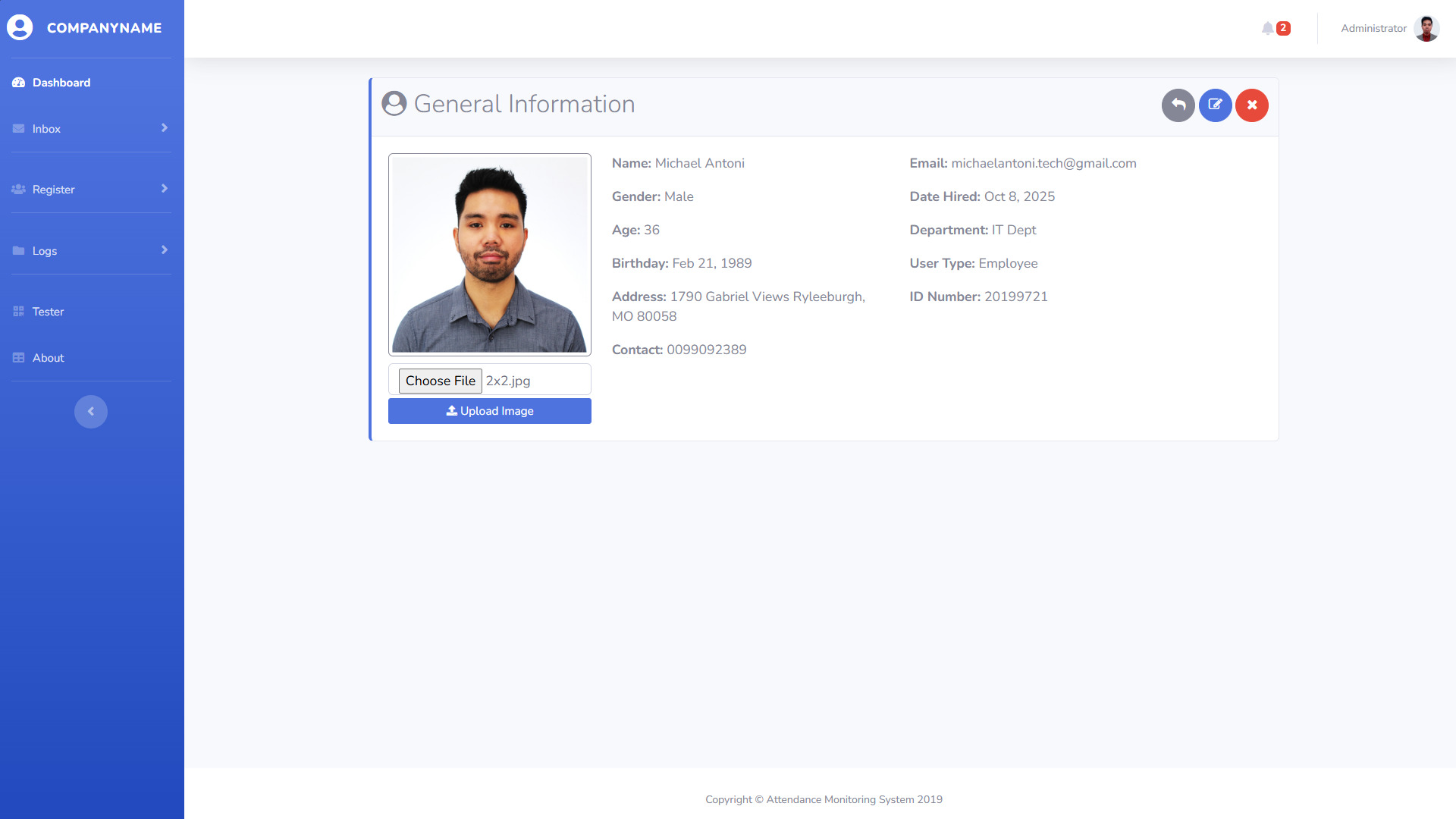Click the gray back arrow button
1456x819 pixels.
click(x=1178, y=105)
